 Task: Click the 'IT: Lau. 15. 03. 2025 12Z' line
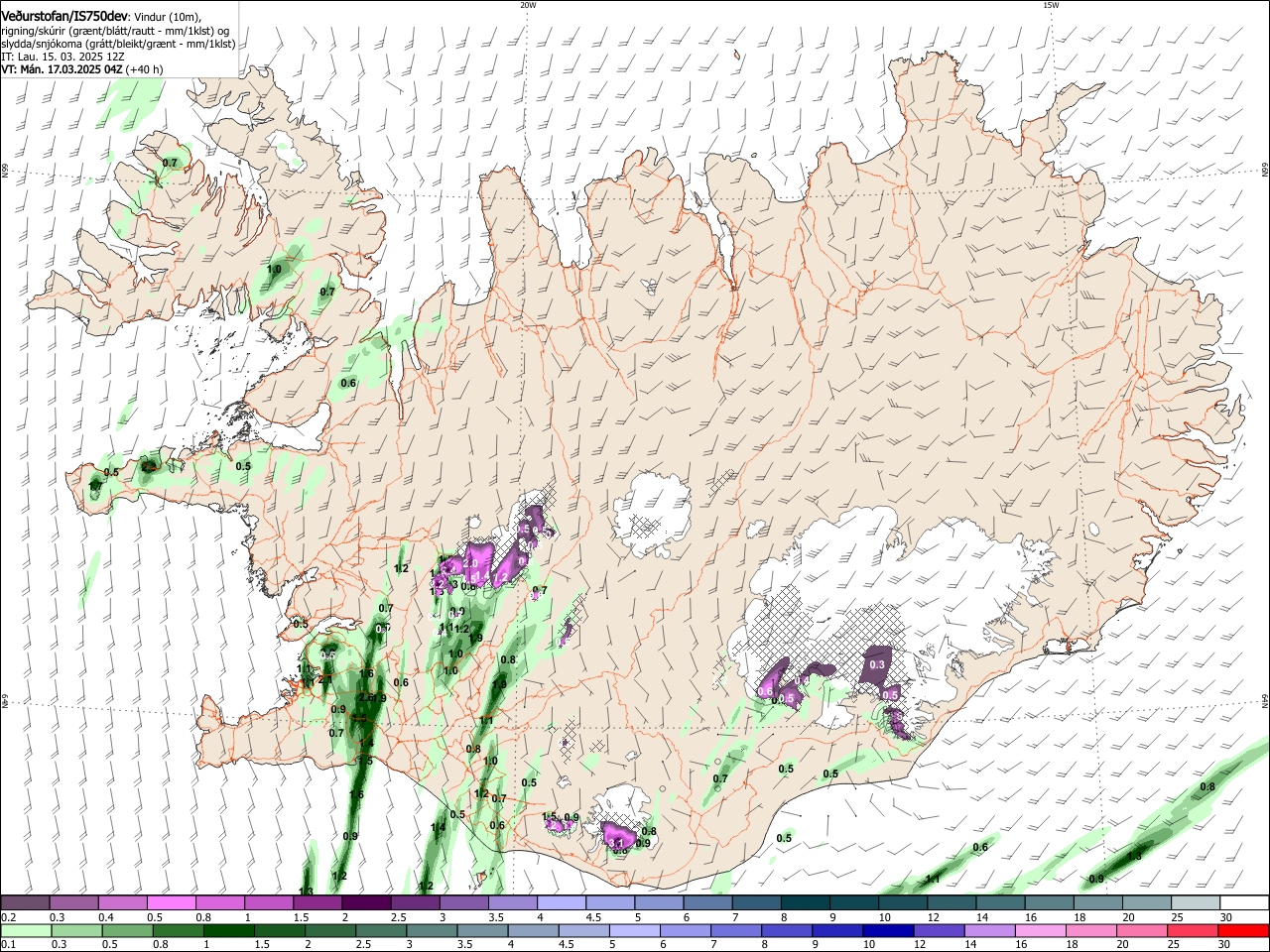62,57
